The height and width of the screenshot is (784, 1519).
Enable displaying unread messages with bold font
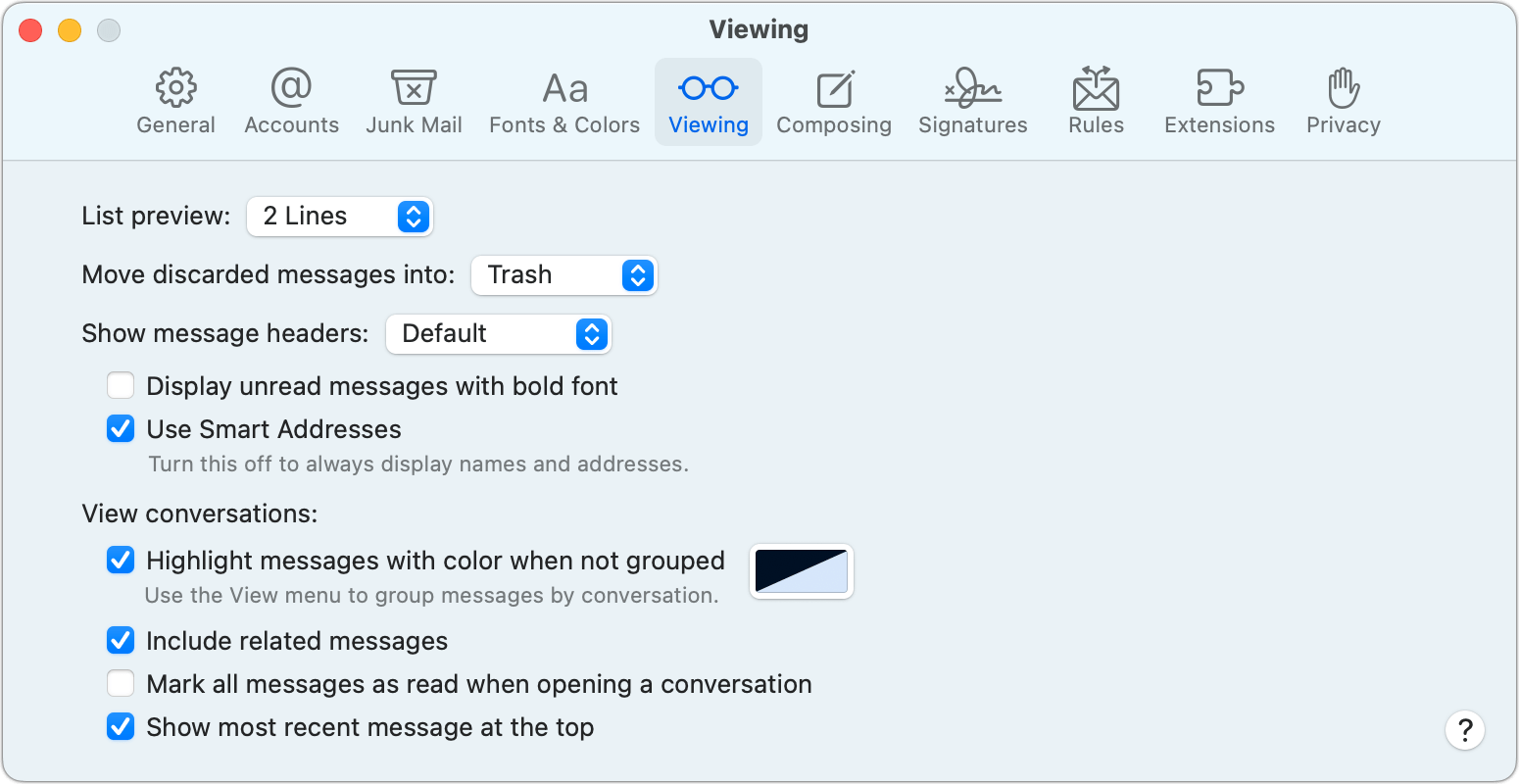pos(120,385)
